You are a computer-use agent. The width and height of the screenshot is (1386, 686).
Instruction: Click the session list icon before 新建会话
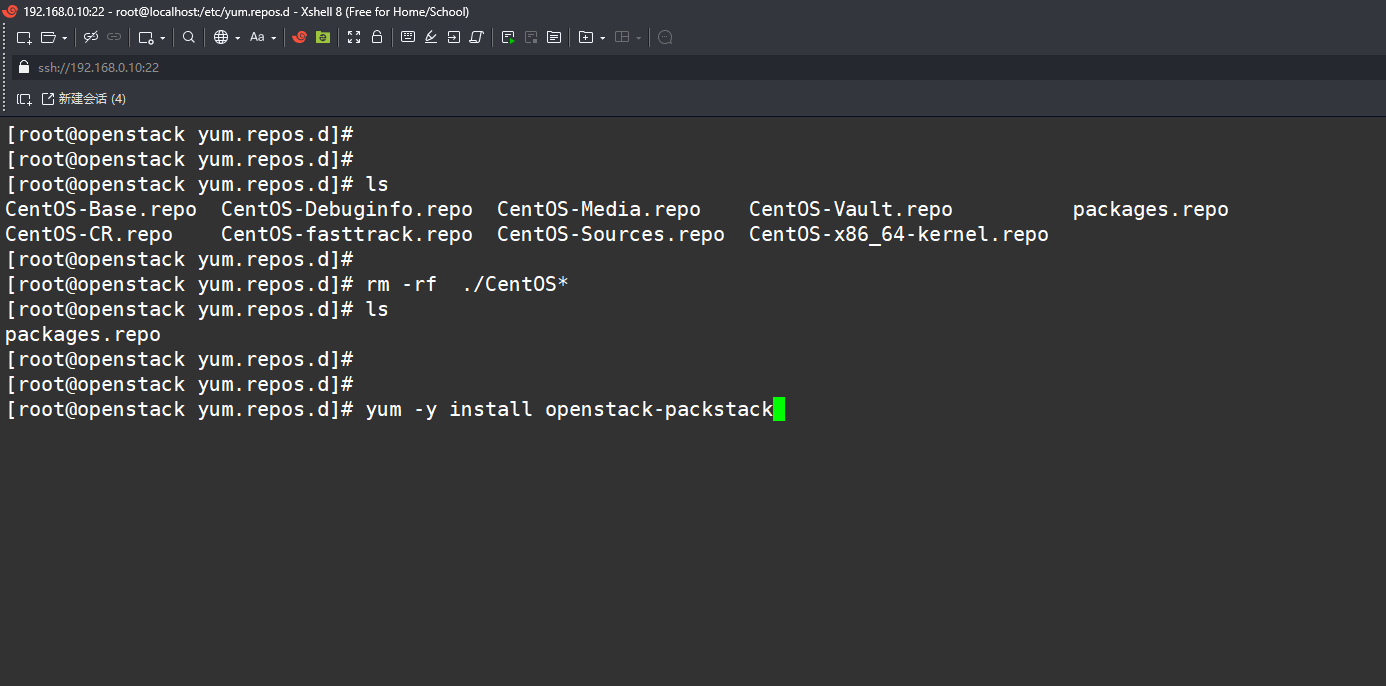[24, 99]
